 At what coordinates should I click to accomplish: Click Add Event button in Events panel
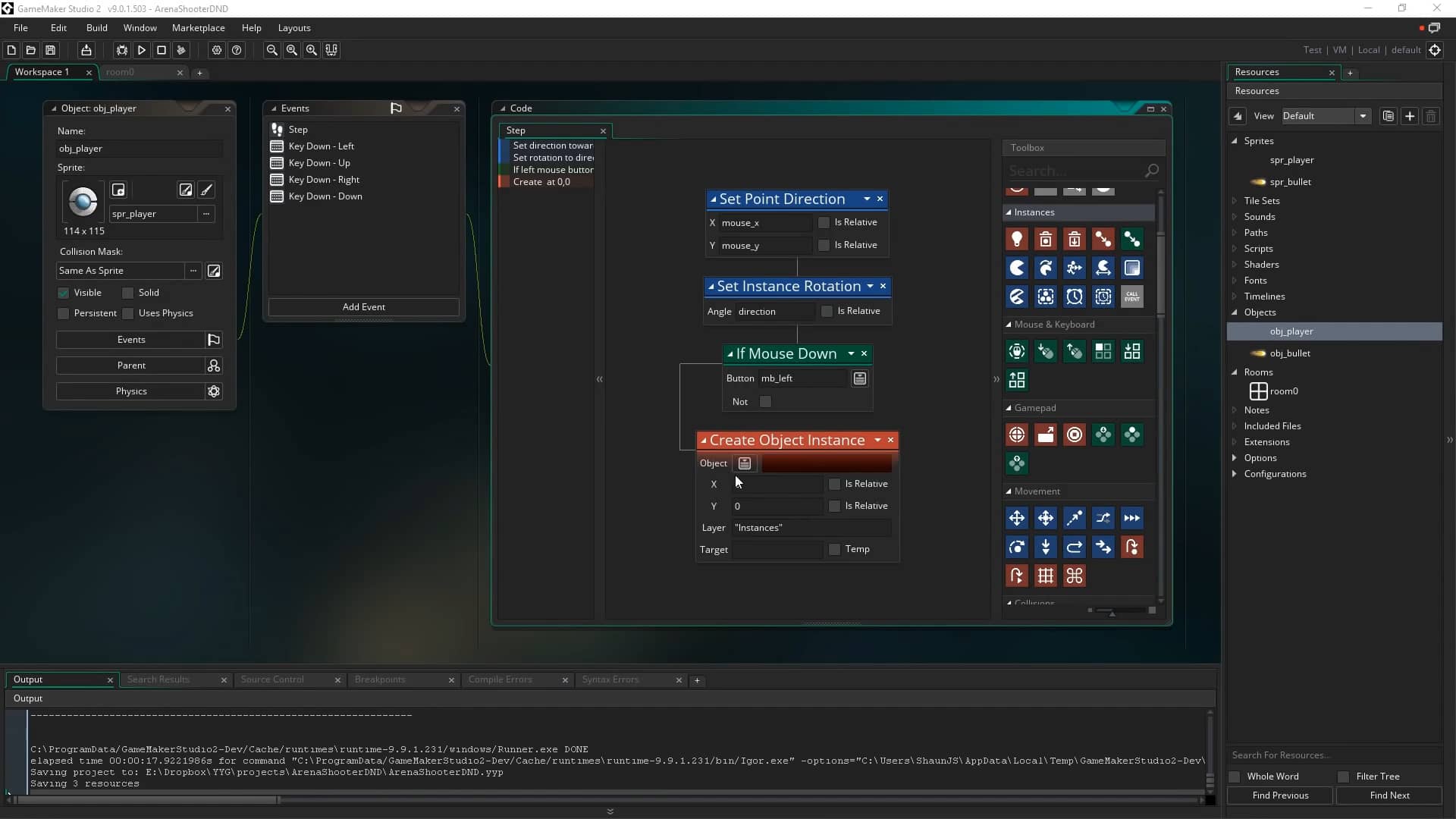click(363, 306)
